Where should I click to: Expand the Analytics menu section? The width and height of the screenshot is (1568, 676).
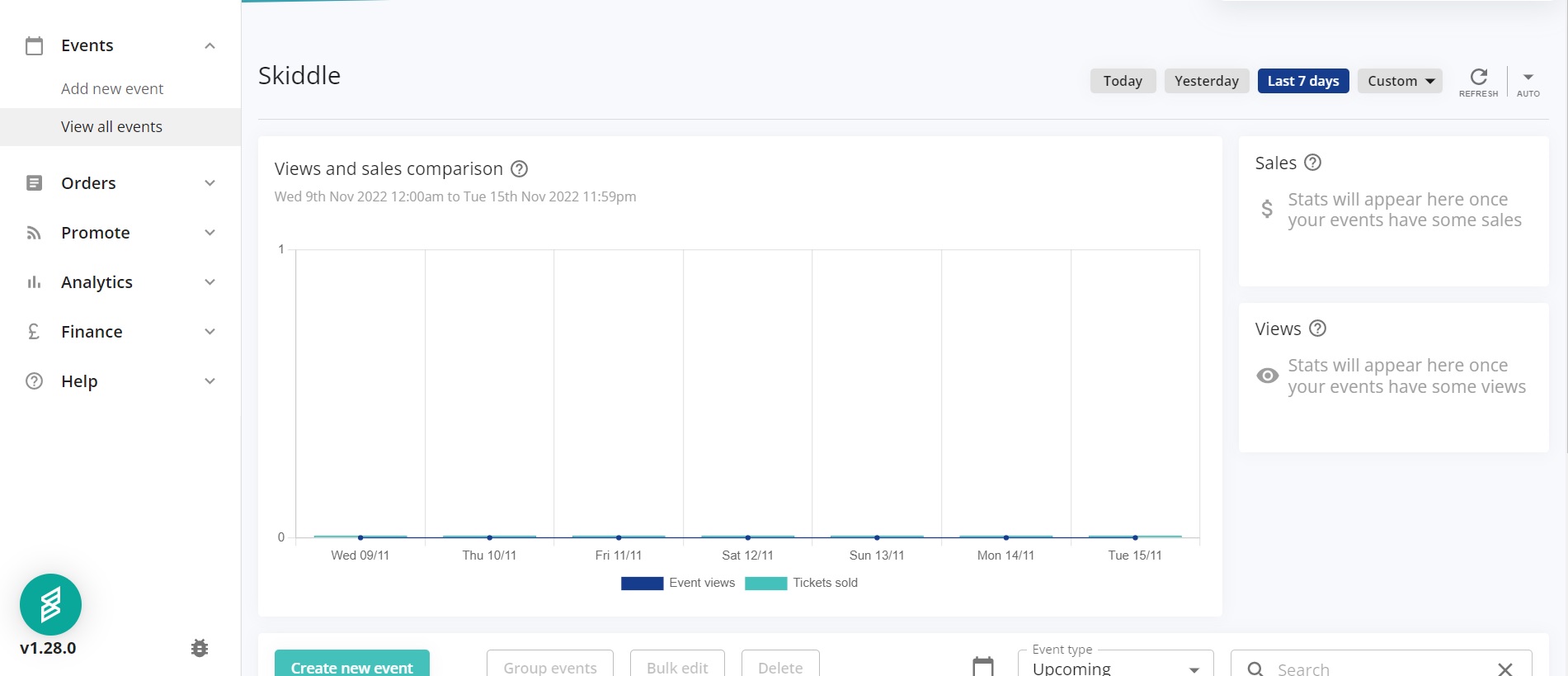[210, 282]
